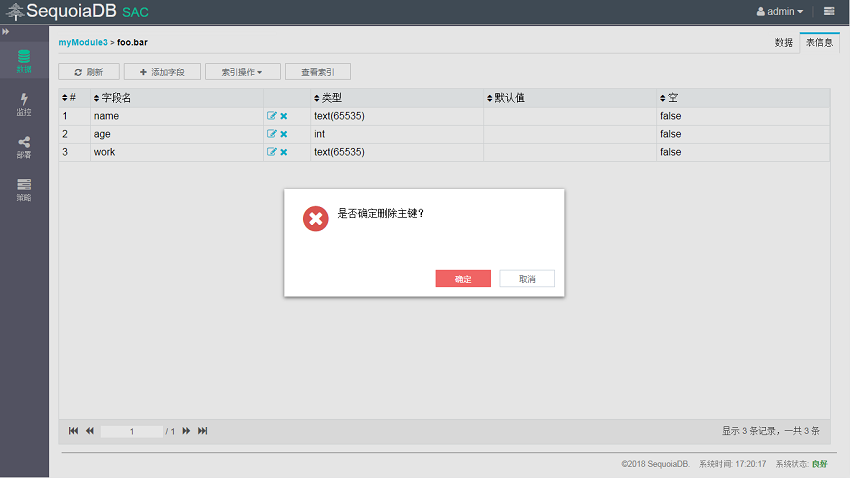Expand the left sidebar with double-arrow
850x478 pixels.
click(x=6, y=32)
